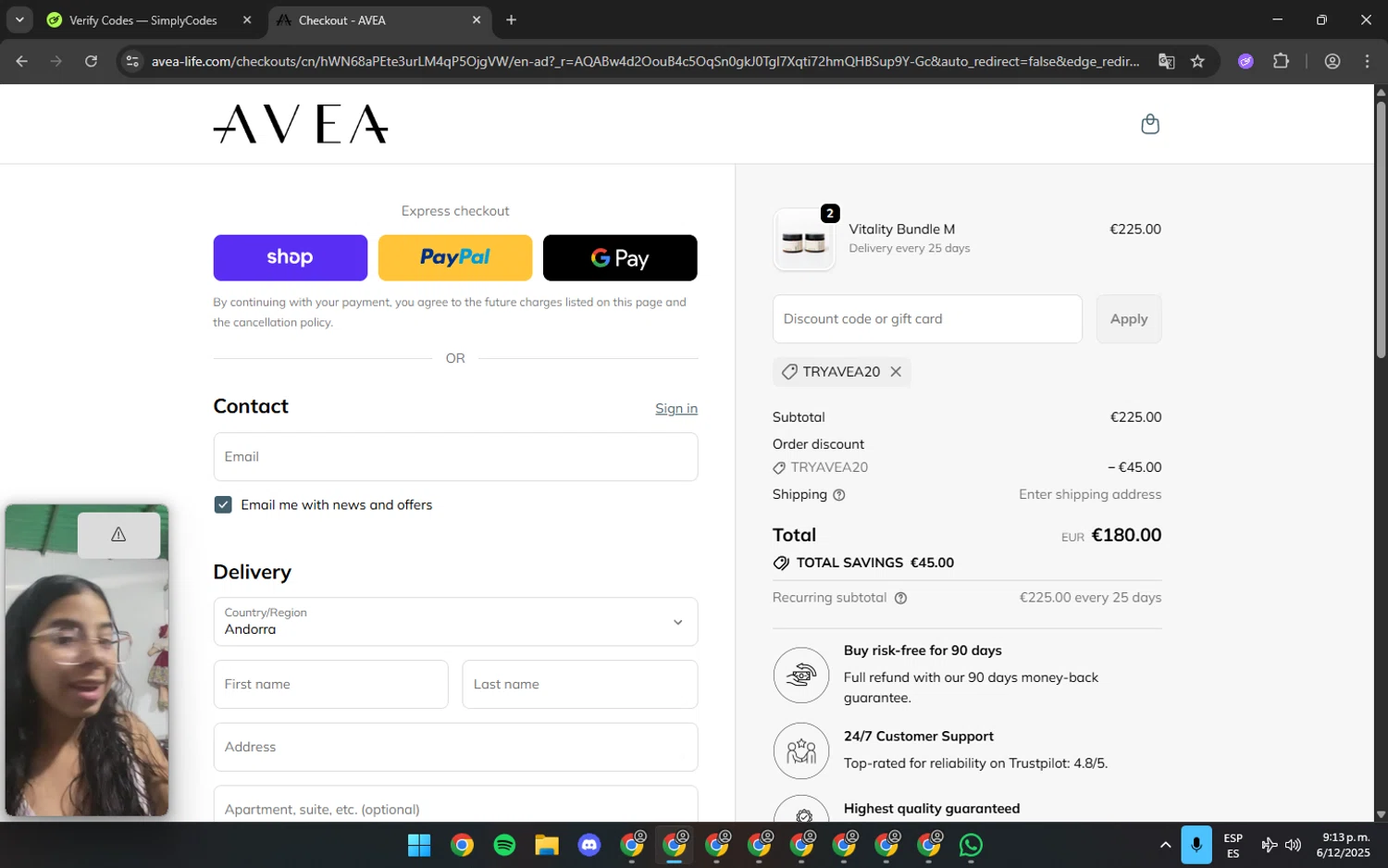The height and width of the screenshot is (868, 1388).
Task: Open Spotify from the taskbar
Action: (504, 845)
